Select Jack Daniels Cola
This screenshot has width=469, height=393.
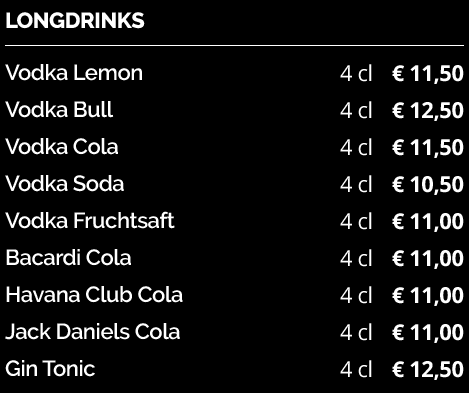93,332
